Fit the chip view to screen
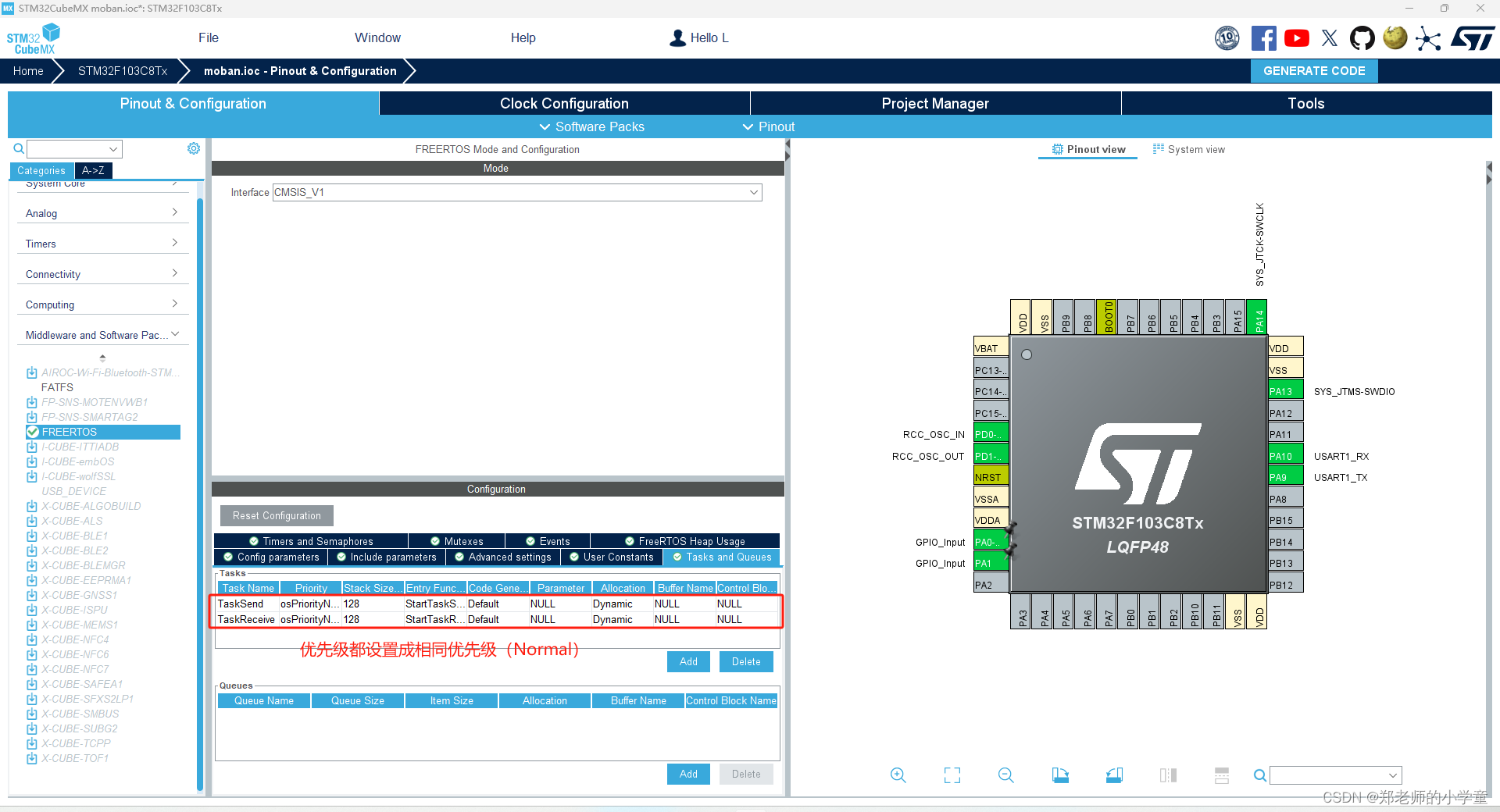This screenshot has height=812, width=1500. point(952,775)
